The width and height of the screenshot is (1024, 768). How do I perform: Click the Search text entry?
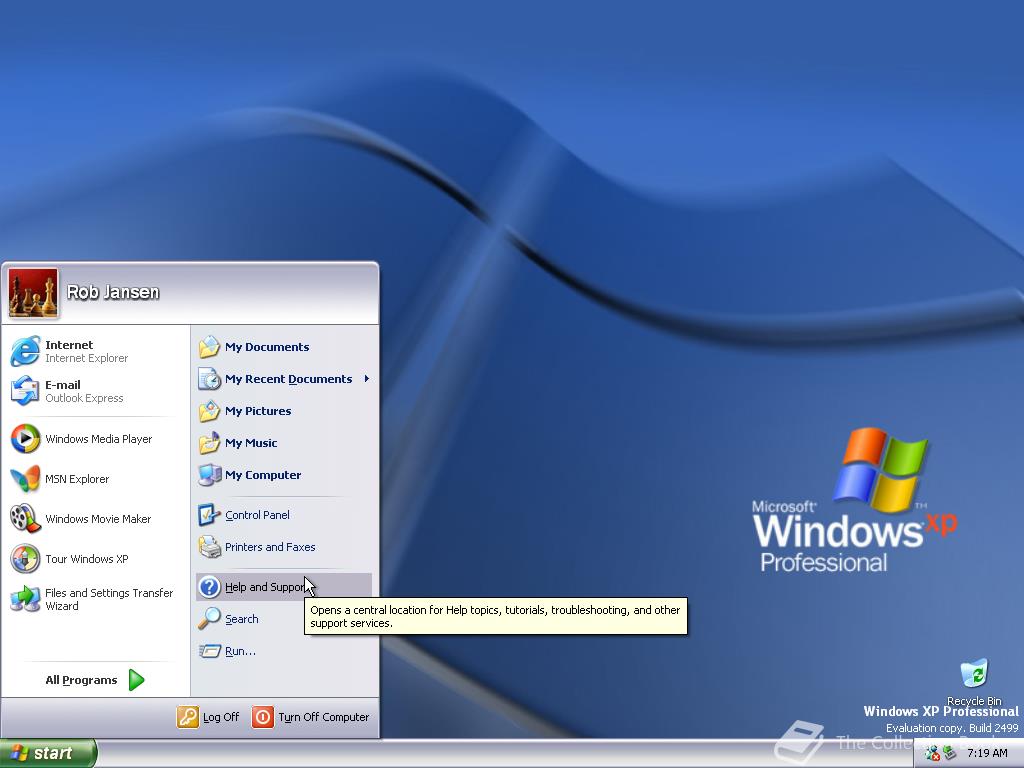(x=242, y=618)
